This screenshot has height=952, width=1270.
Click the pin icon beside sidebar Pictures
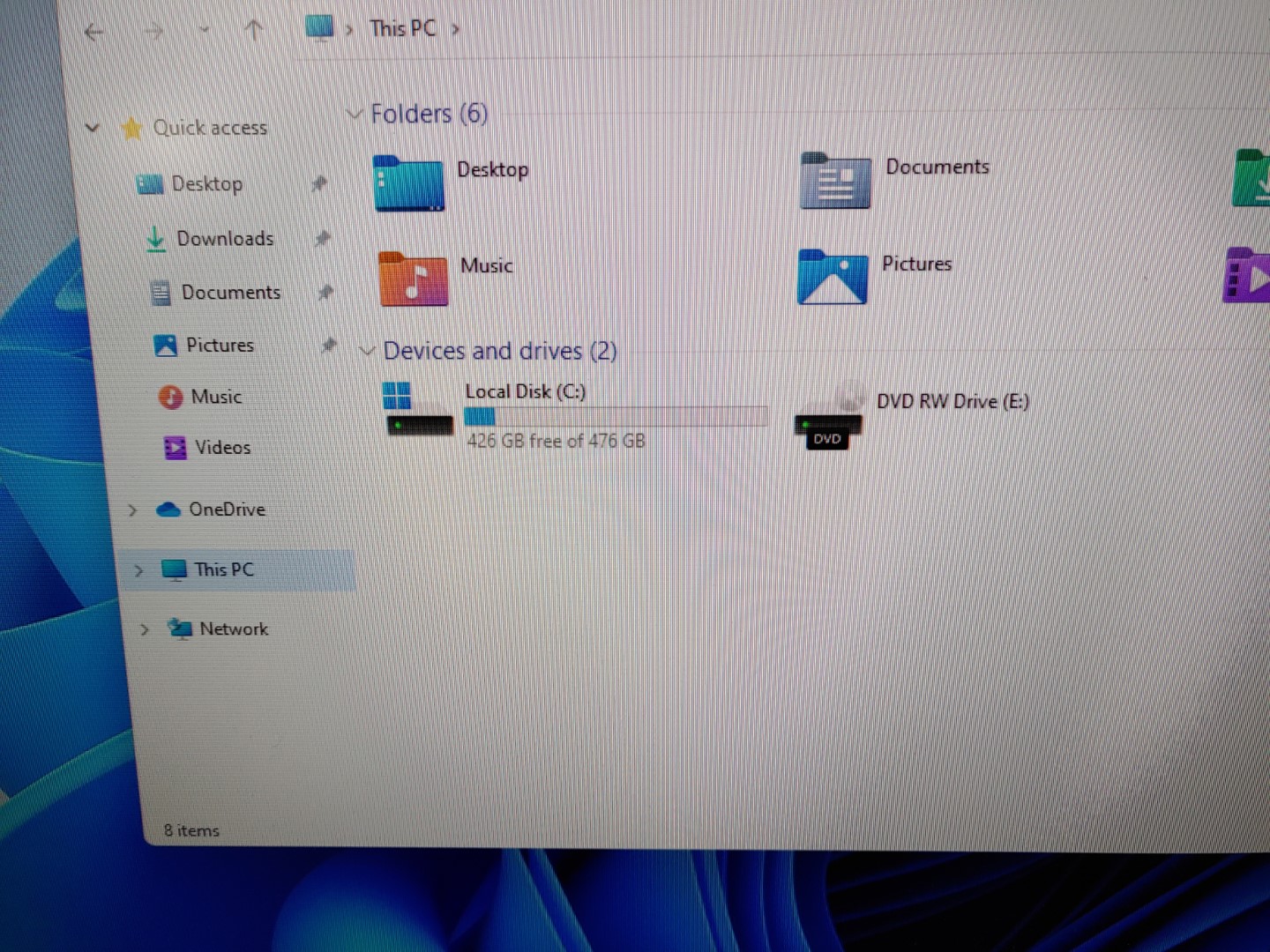click(x=329, y=345)
